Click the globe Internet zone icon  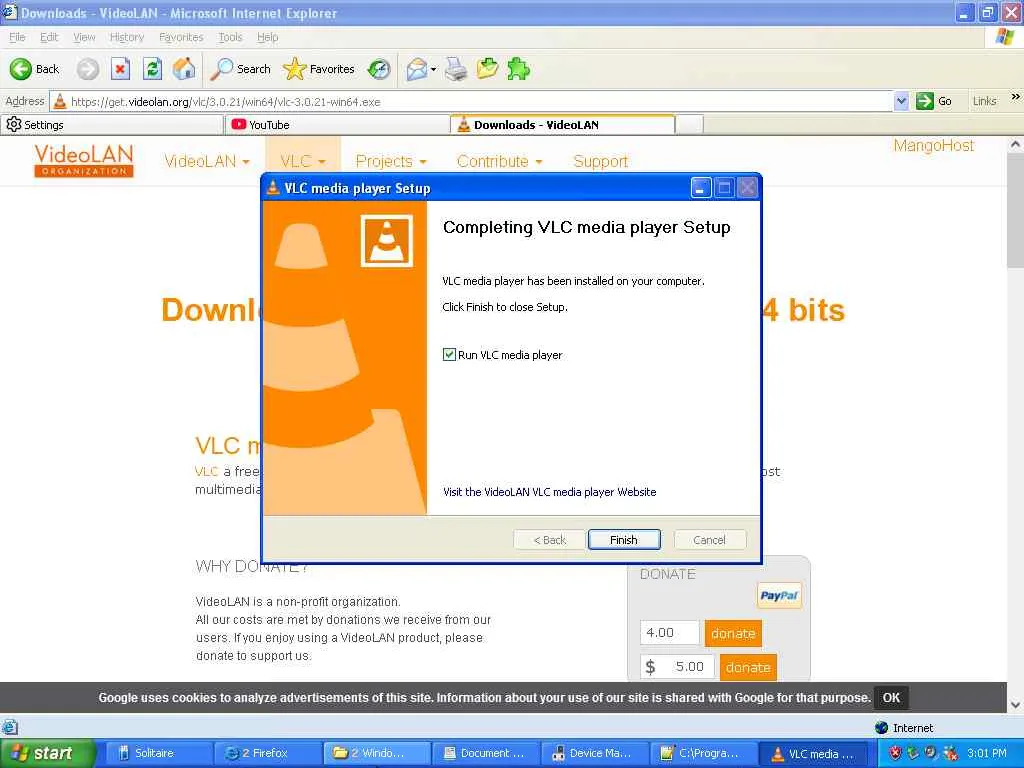[x=881, y=728]
